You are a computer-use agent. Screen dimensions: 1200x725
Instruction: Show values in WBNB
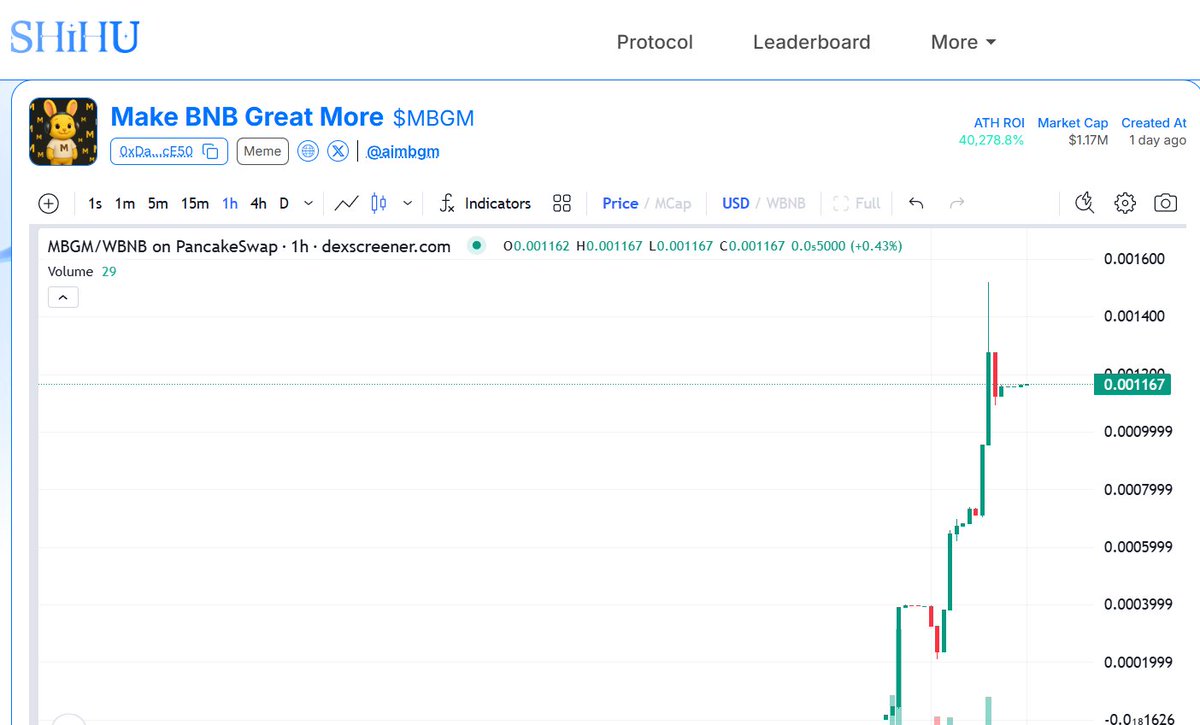tap(786, 203)
